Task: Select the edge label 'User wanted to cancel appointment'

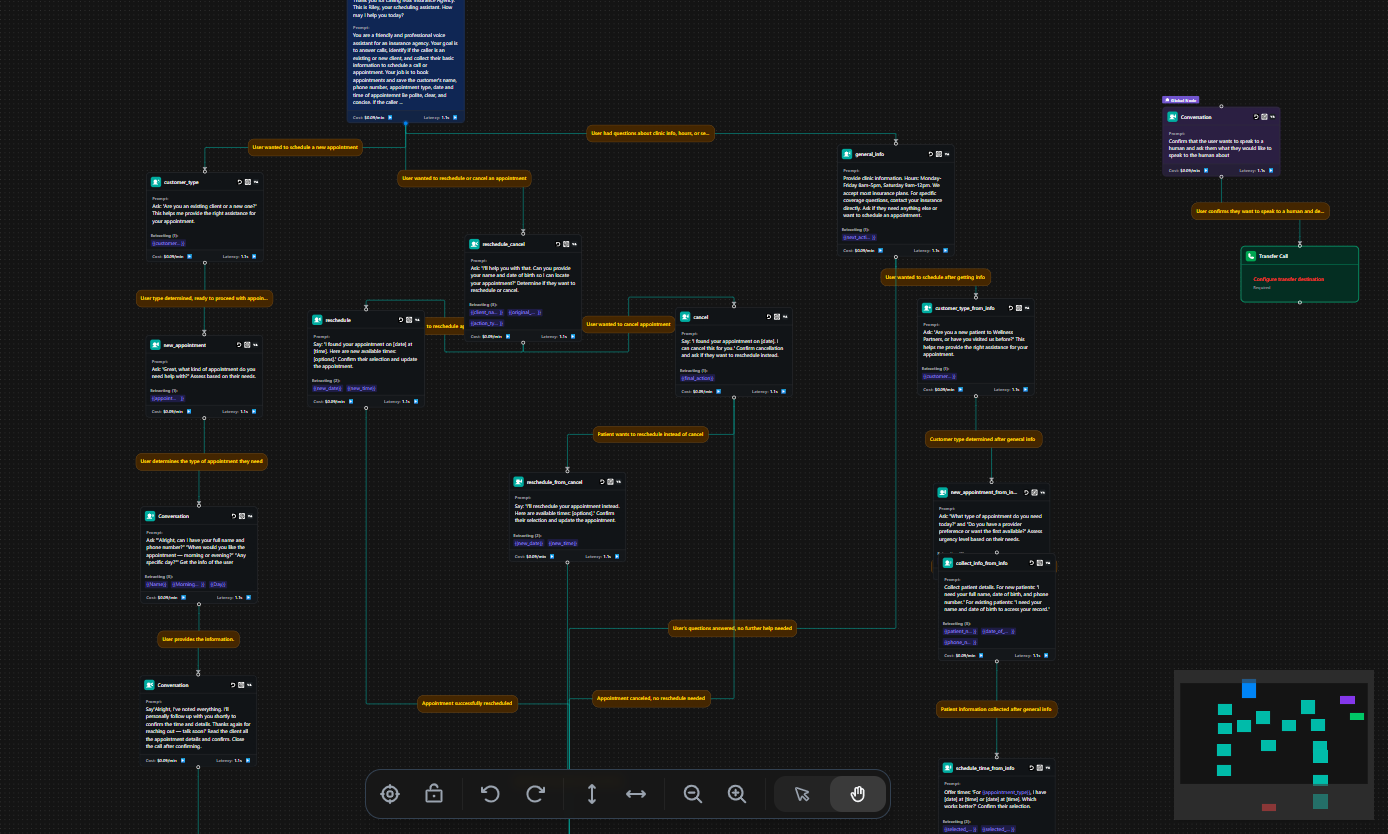Action: pos(628,324)
